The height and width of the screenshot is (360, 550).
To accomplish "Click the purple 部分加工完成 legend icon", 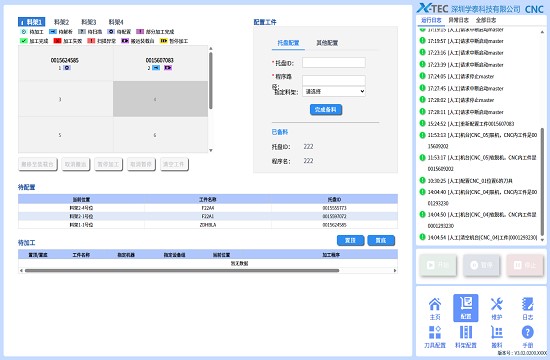I will [x=140, y=32].
